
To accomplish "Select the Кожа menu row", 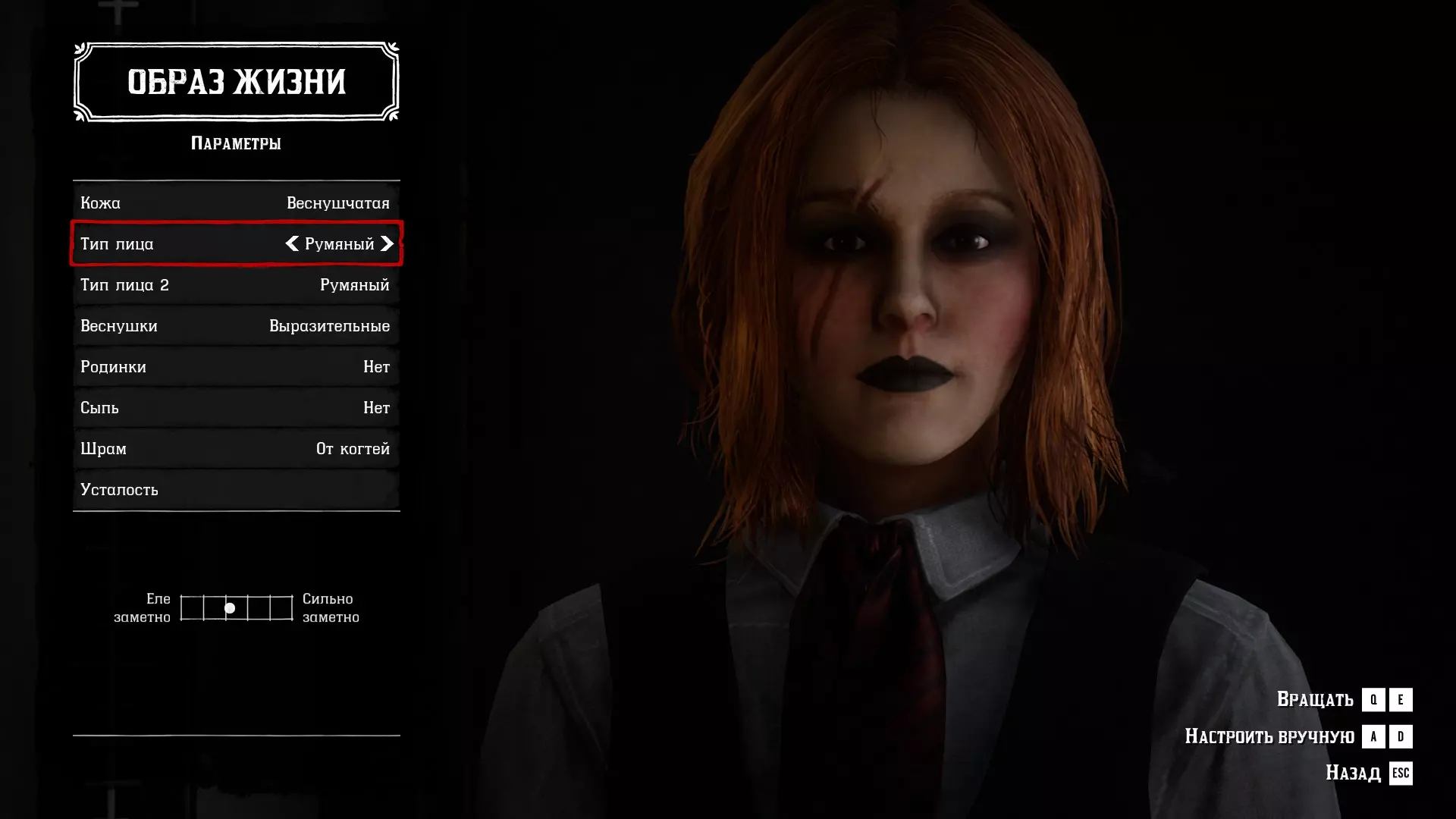I will click(236, 202).
